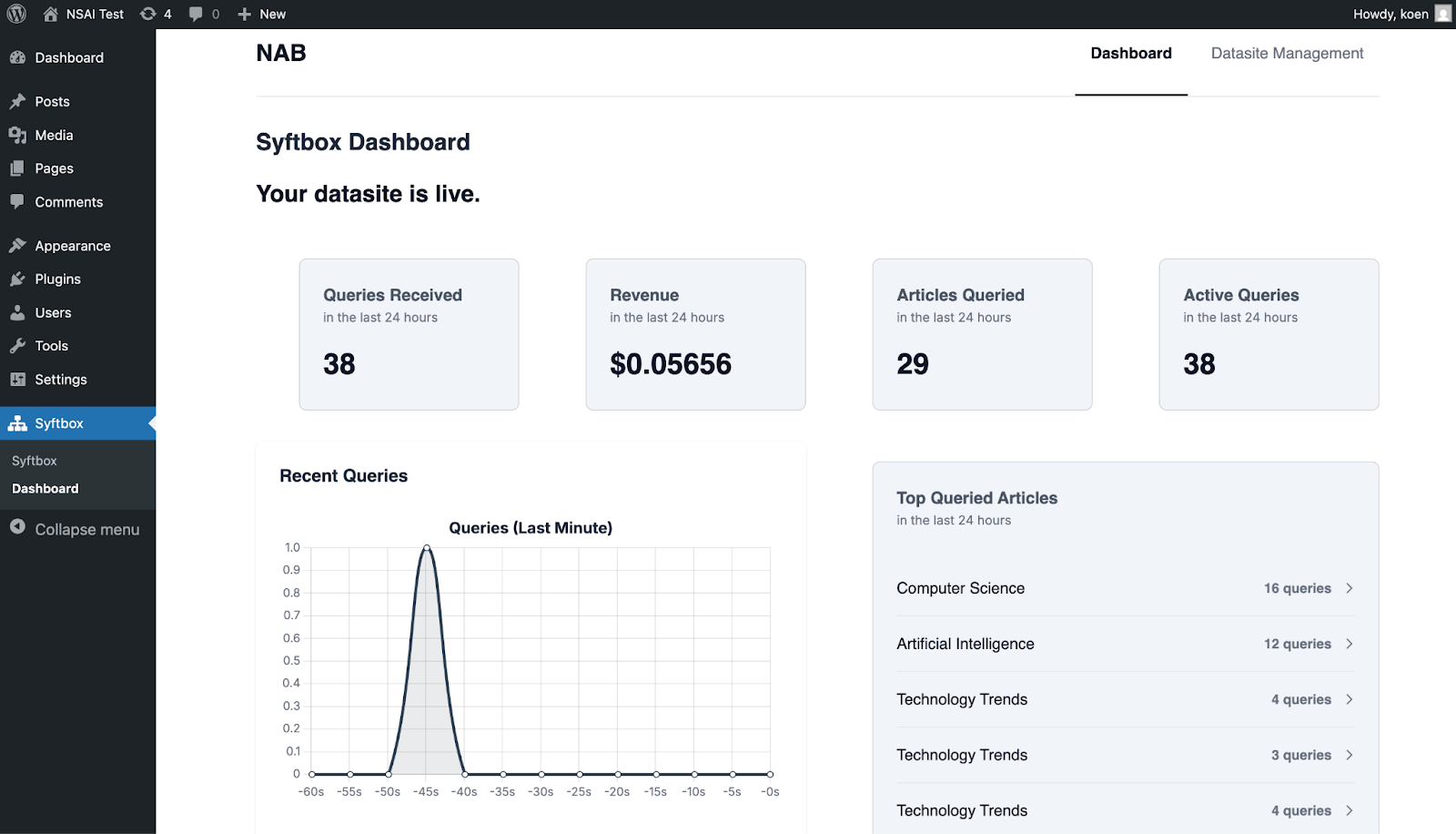Switch to the Datasite Management tab

(x=1287, y=53)
